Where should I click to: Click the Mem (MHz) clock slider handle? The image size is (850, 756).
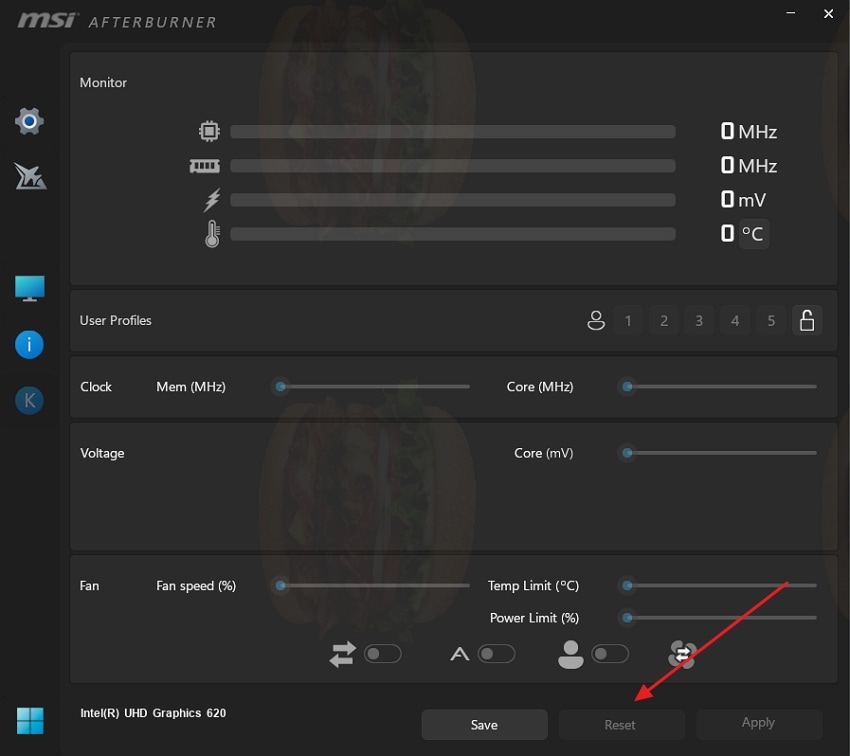[x=280, y=386]
